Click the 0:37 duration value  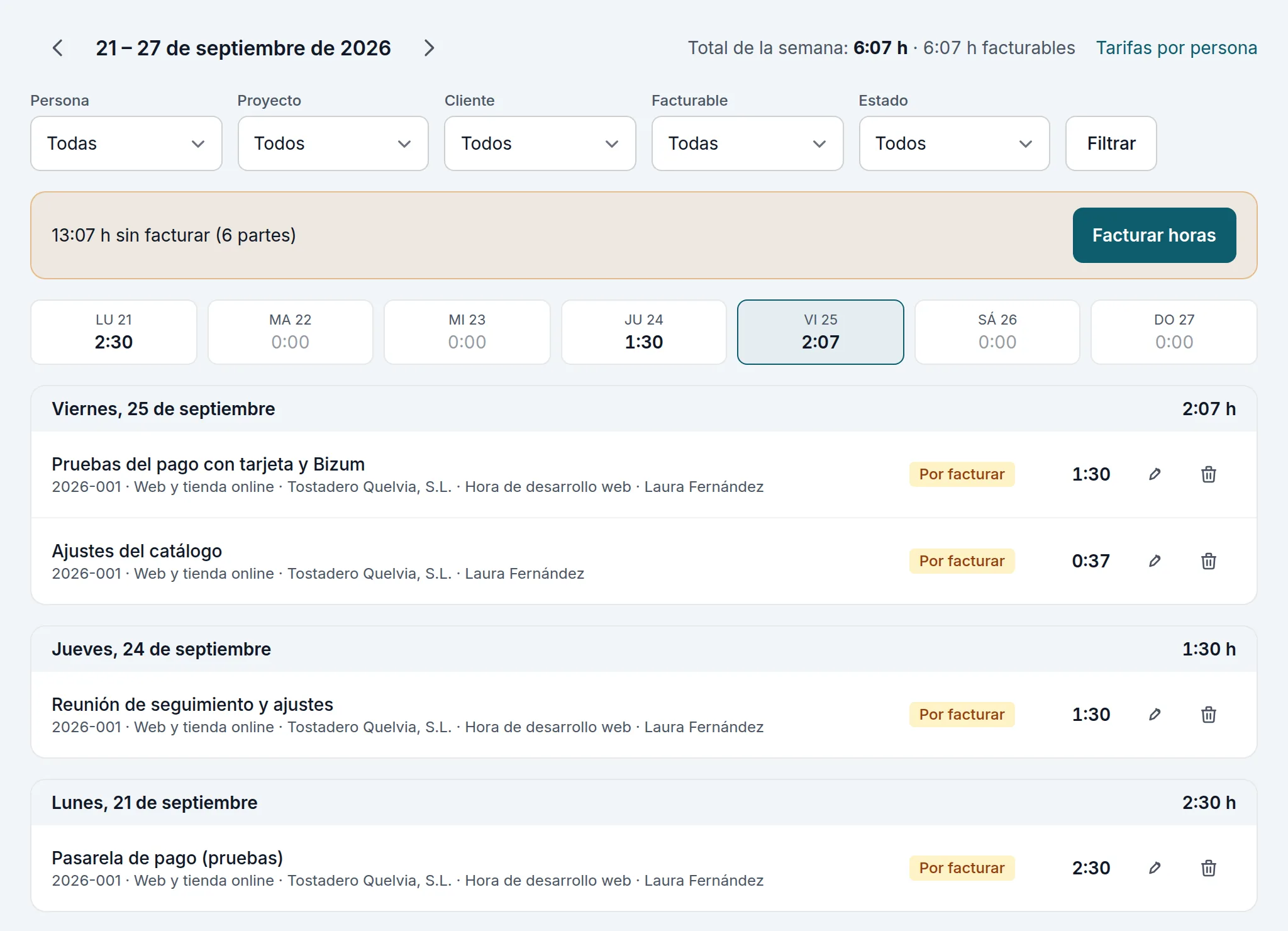(x=1091, y=561)
